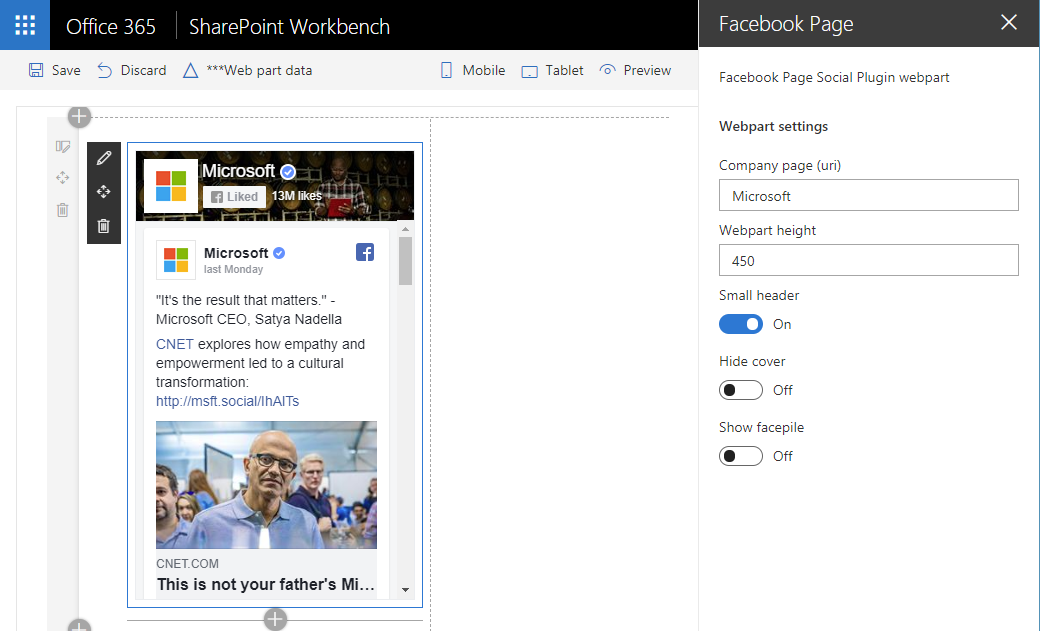The image size is (1040, 631).
Task: Click the Webpart height input field
Action: click(868, 260)
